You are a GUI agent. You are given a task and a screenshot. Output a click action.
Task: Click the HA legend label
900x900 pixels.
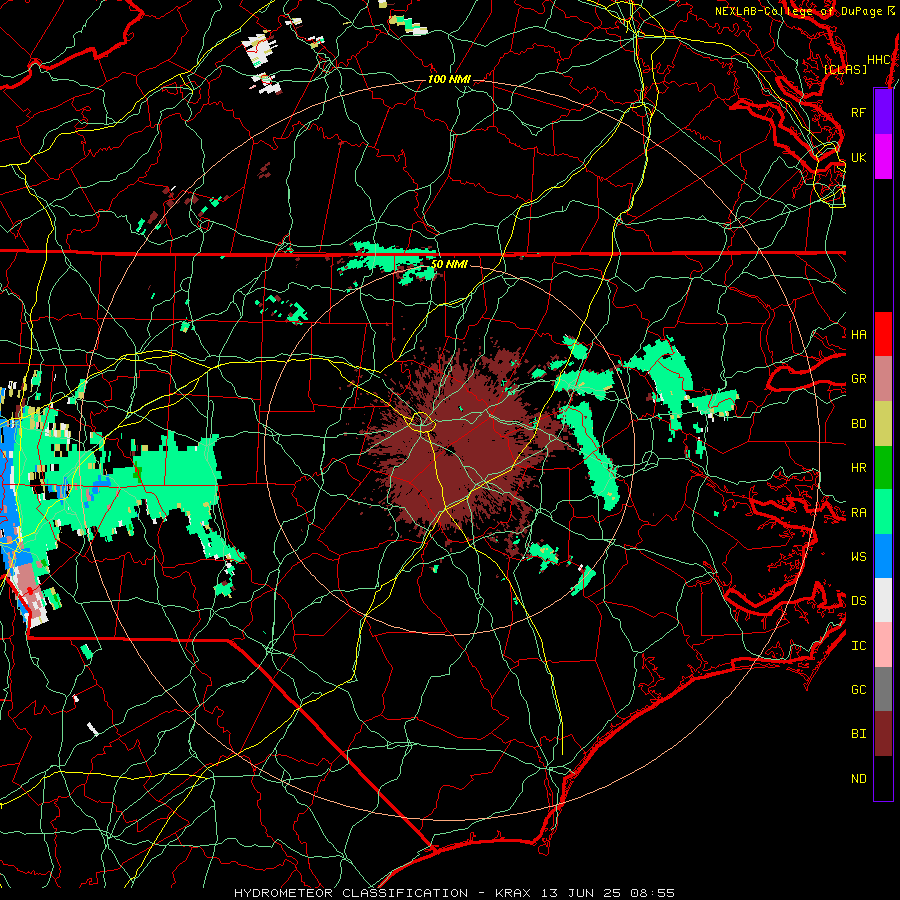tap(859, 334)
